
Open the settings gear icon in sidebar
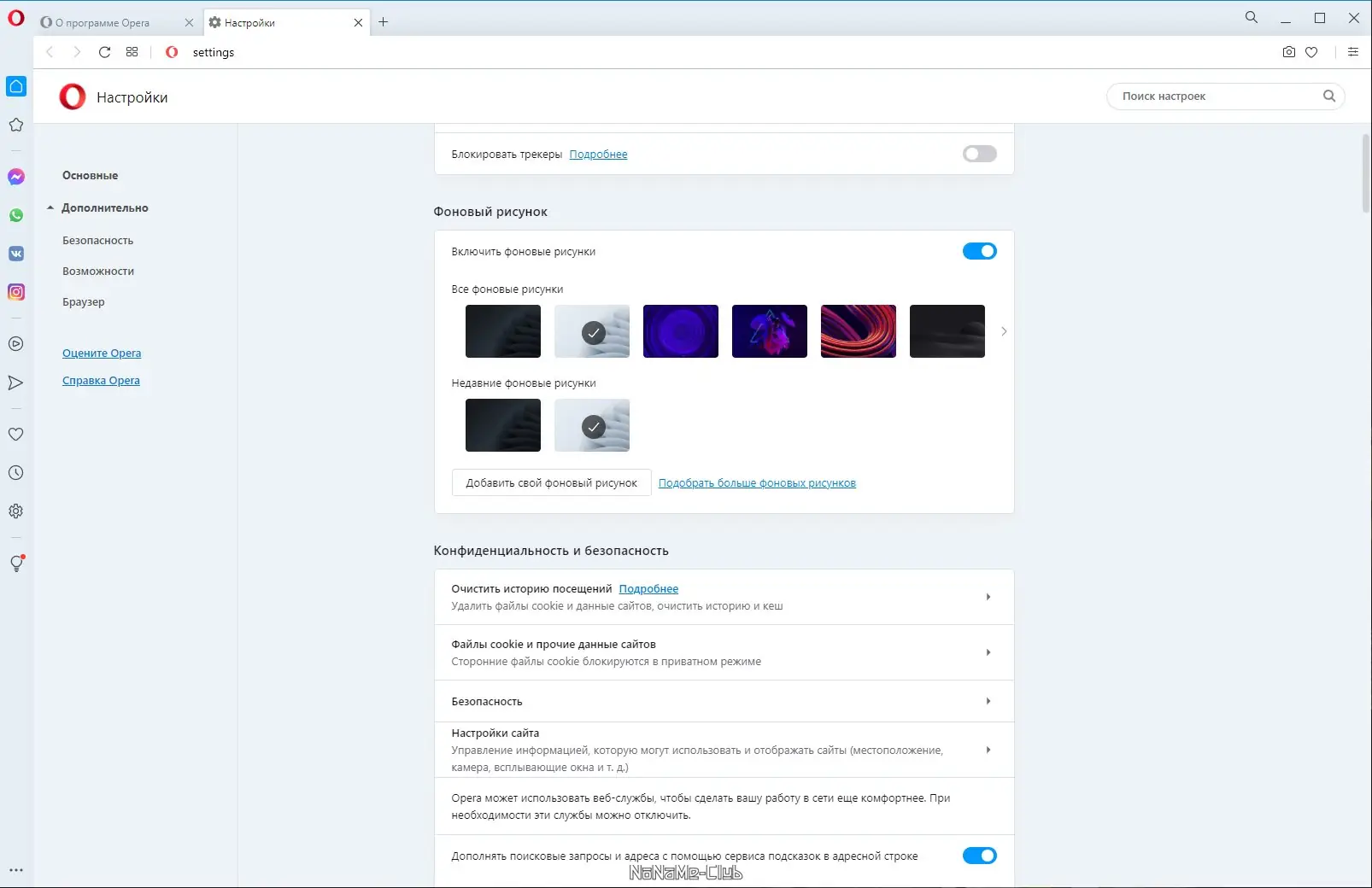pos(16,511)
